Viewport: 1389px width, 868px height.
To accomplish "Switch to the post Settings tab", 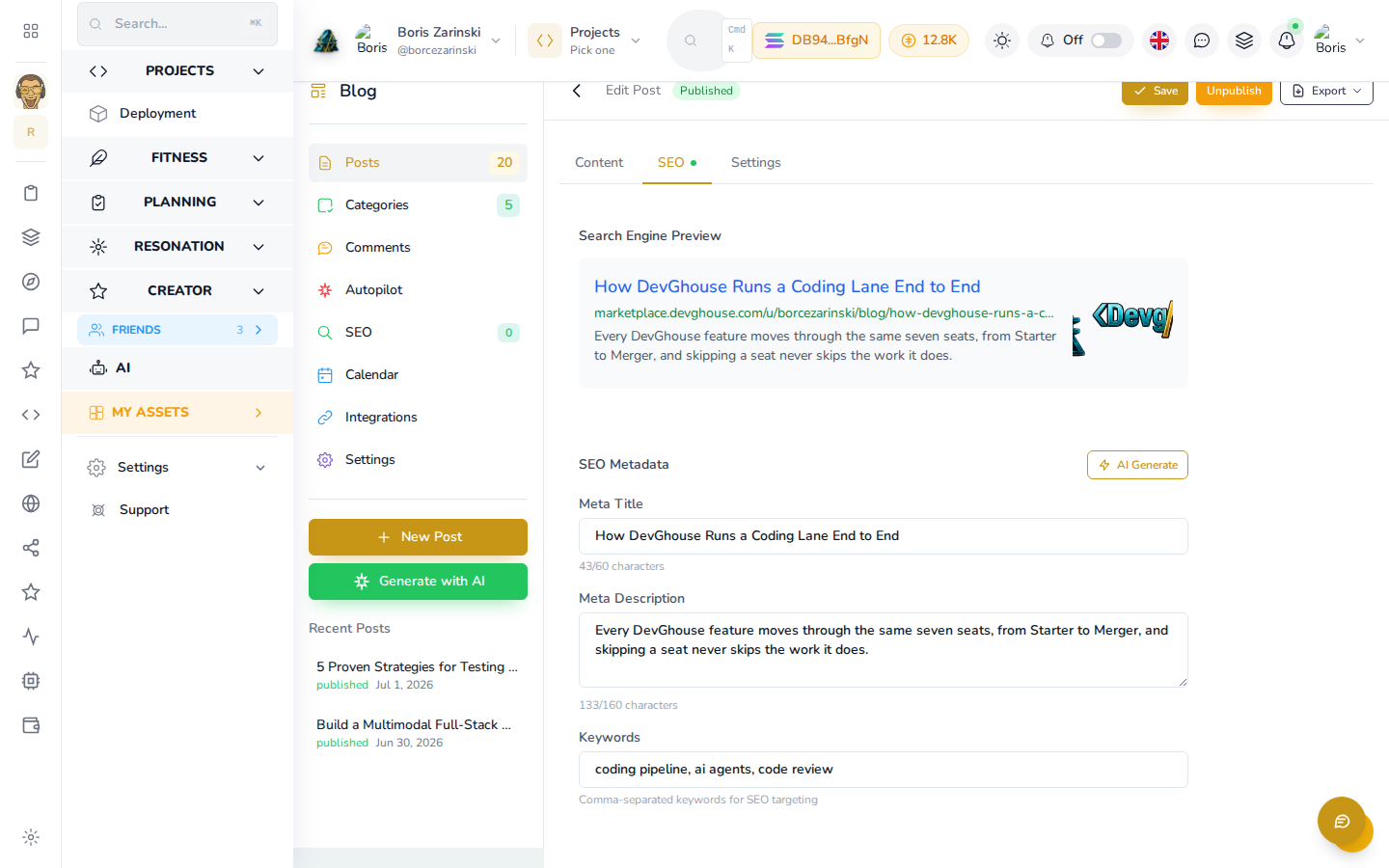I will (756, 162).
